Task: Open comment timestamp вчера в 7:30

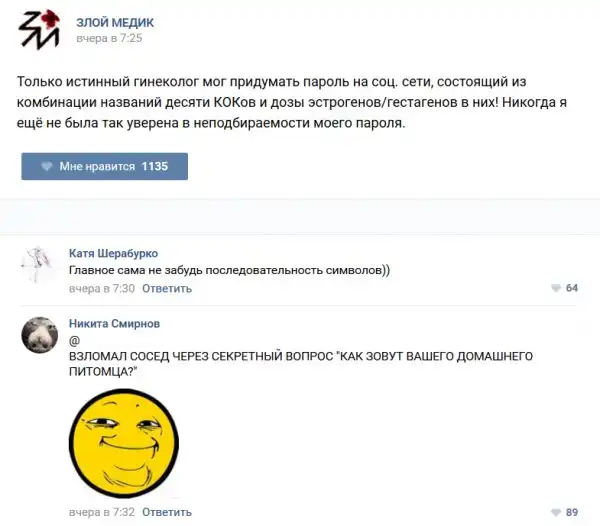Action: pyautogui.click(x=102, y=288)
